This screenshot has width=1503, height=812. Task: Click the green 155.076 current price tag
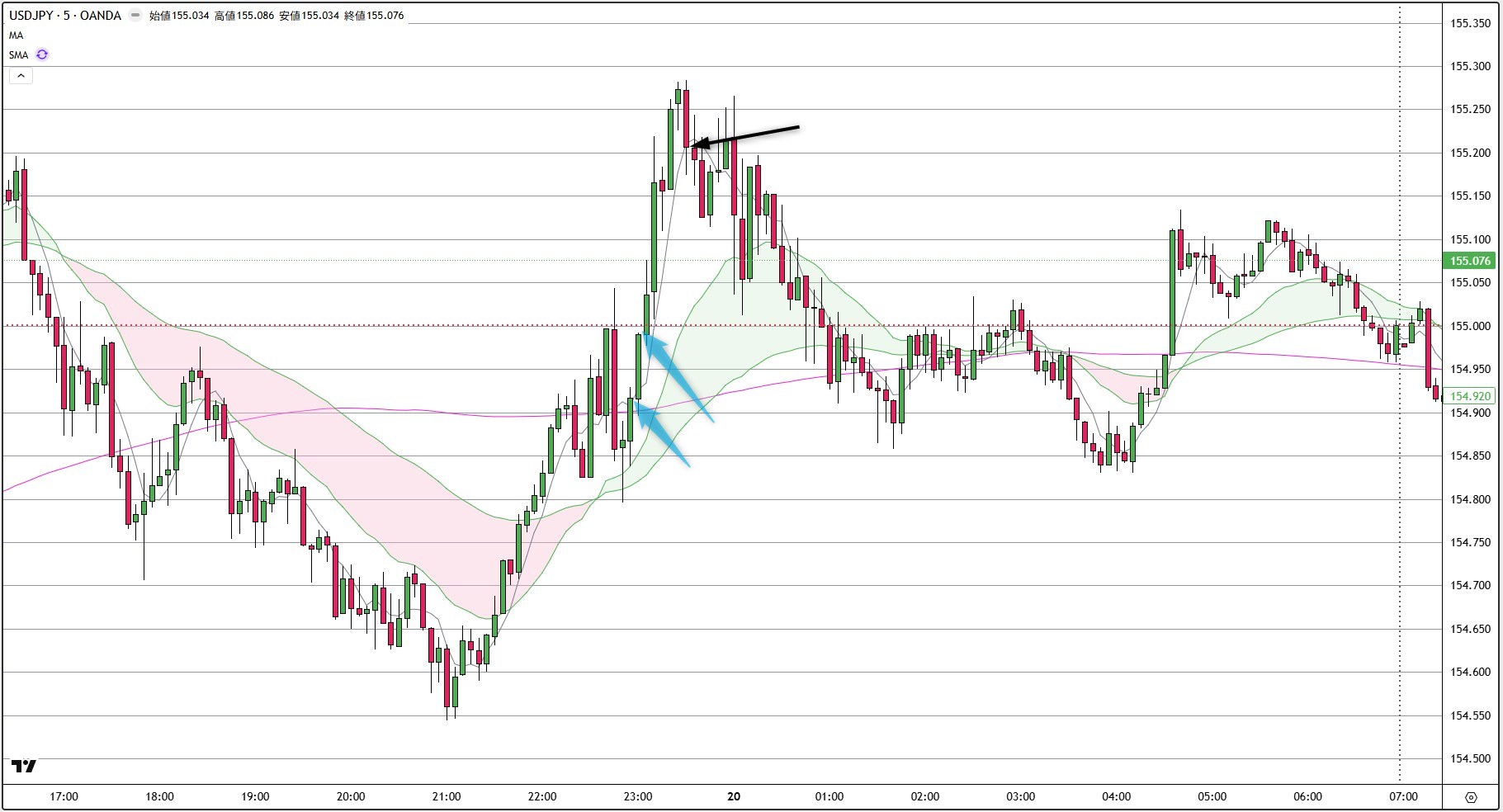point(1471,261)
